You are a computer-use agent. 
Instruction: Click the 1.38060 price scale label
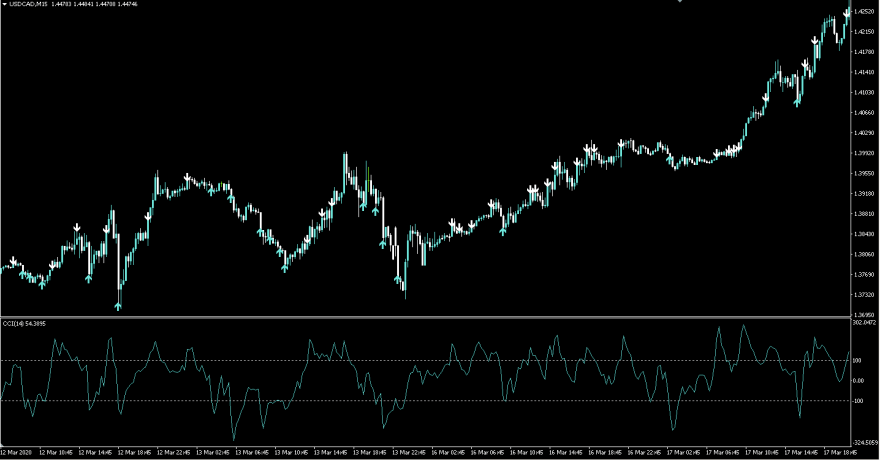tap(865, 254)
